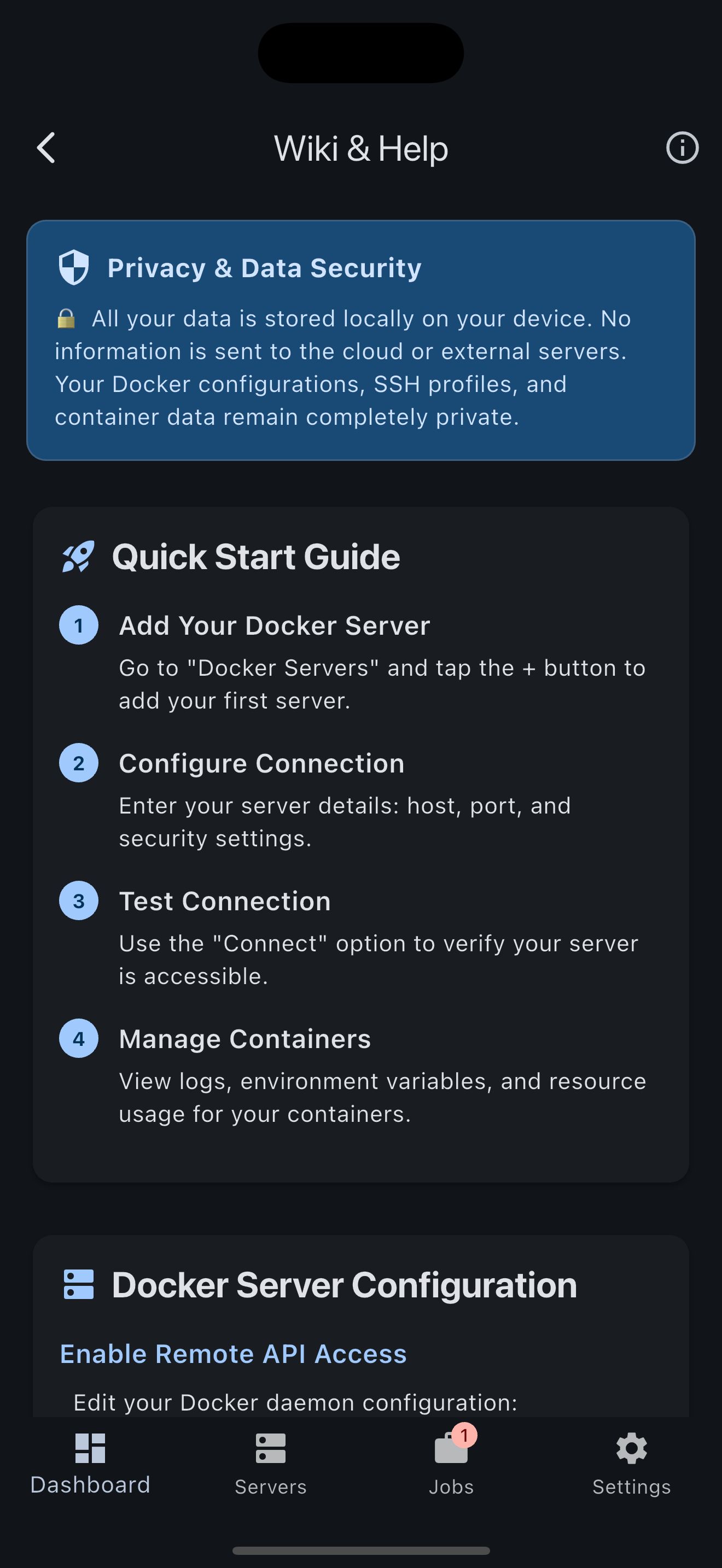
Task: Tap the step 2 number badge
Action: [x=79, y=763]
